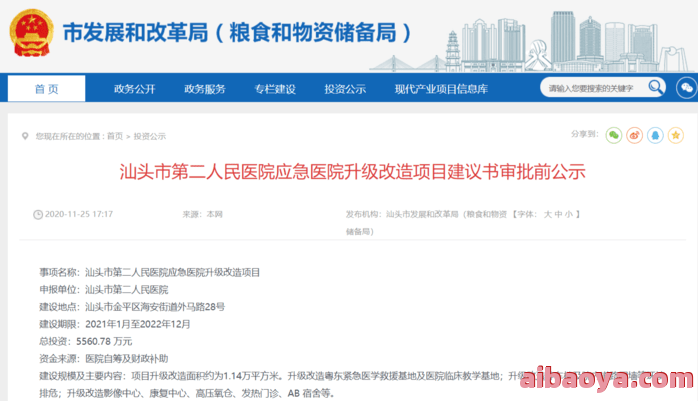Set font size to 小

569,214
